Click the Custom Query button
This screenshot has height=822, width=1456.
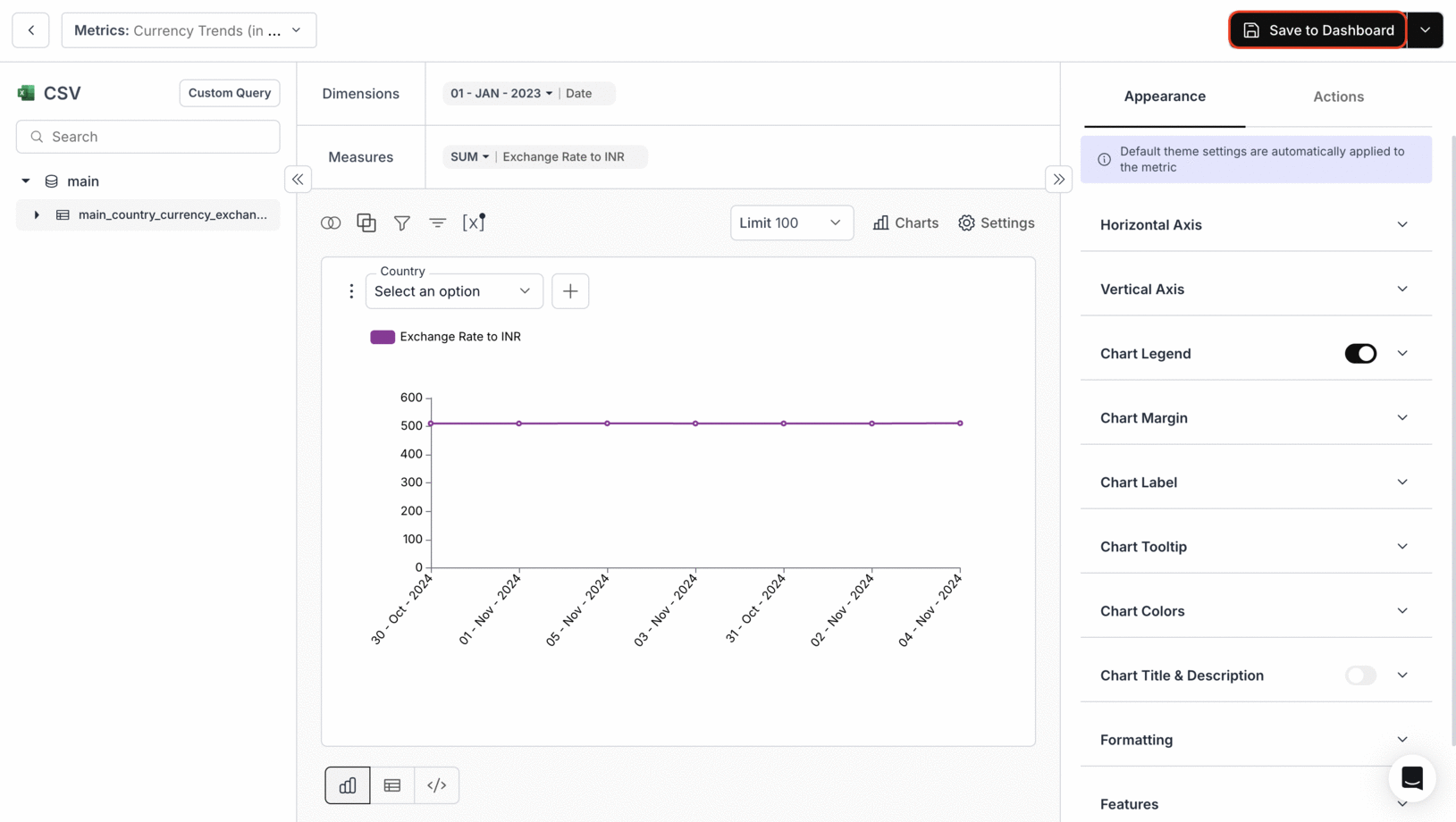[229, 93]
